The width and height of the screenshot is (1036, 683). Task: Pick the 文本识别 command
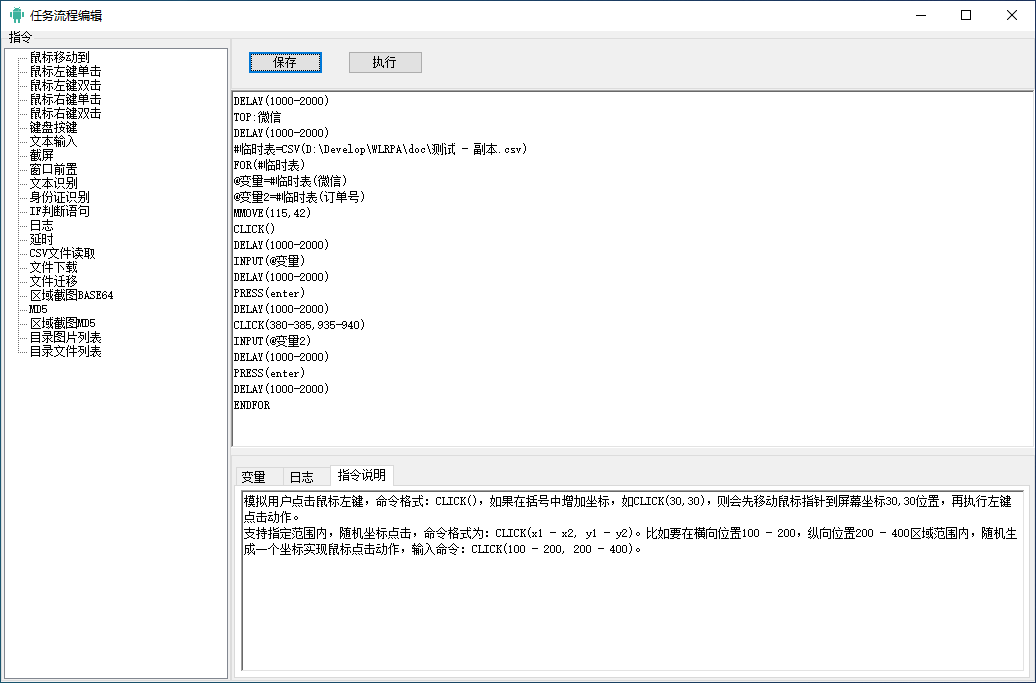point(54,184)
